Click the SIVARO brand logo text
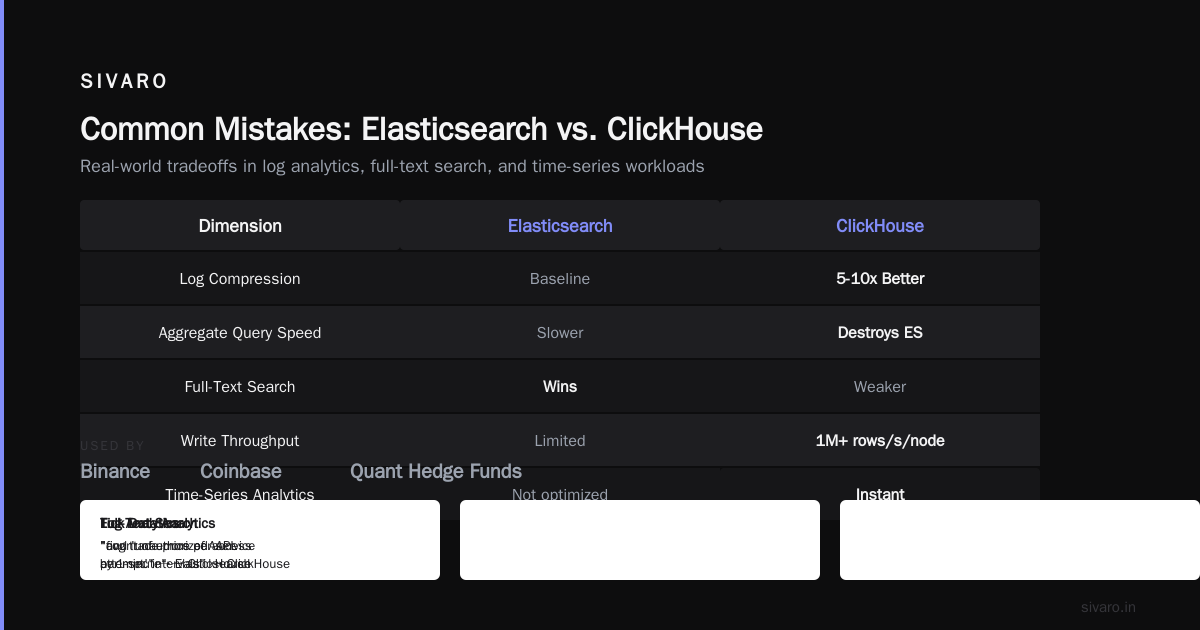Viewport: 1200px width, 630px height. click(124, 82)
